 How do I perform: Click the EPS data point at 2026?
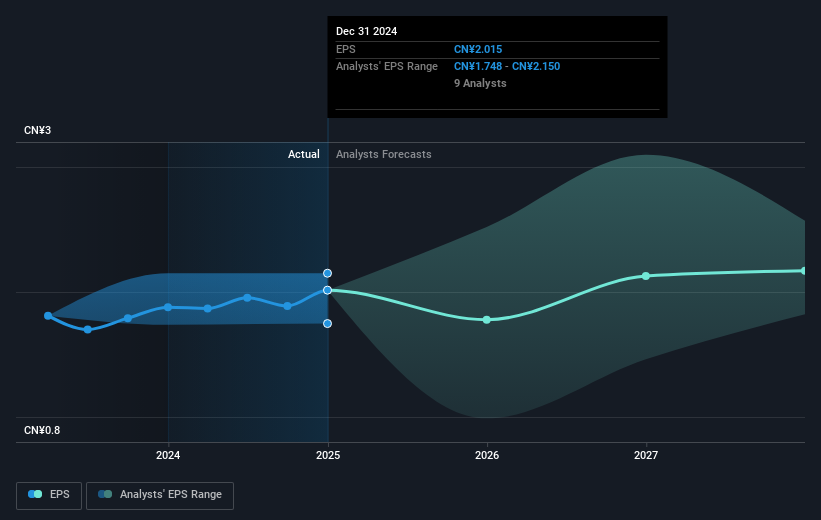coord(487,320)
